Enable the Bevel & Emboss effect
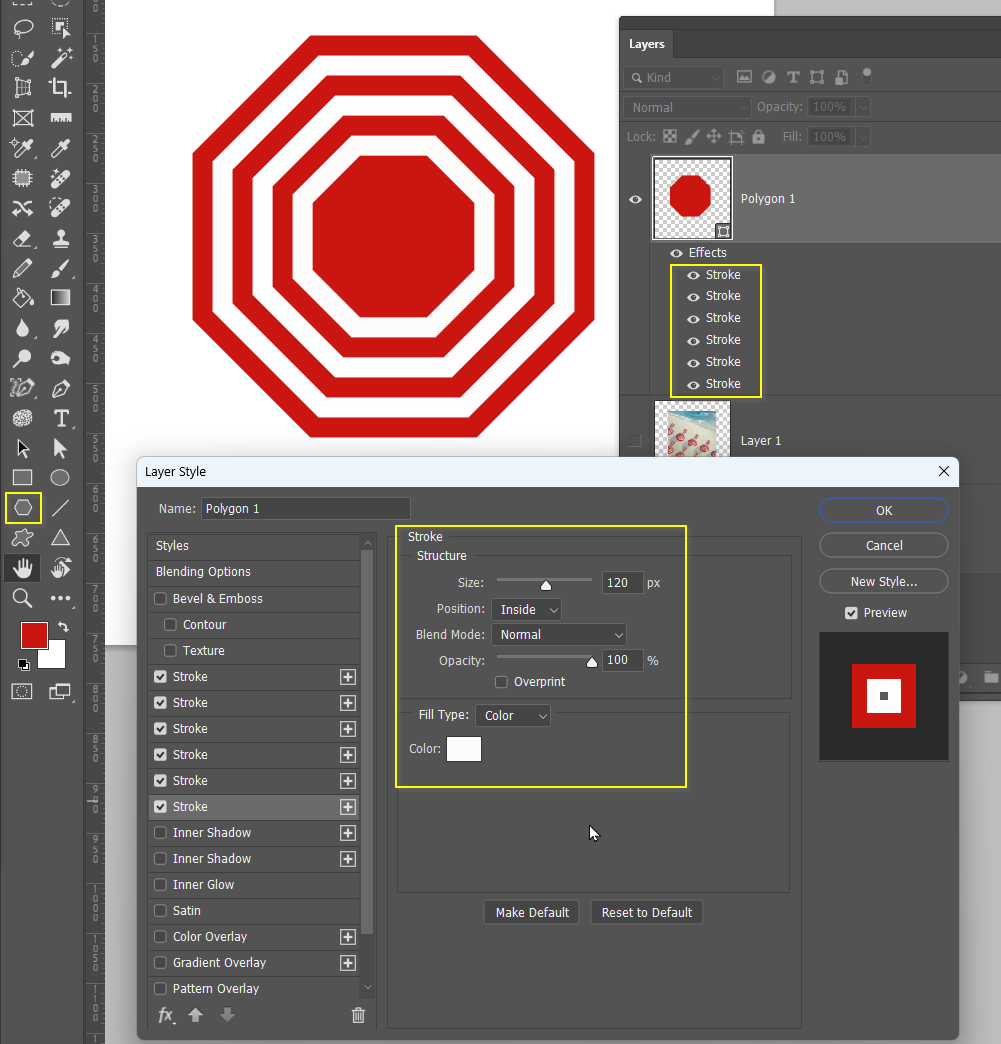 (160, 598)
